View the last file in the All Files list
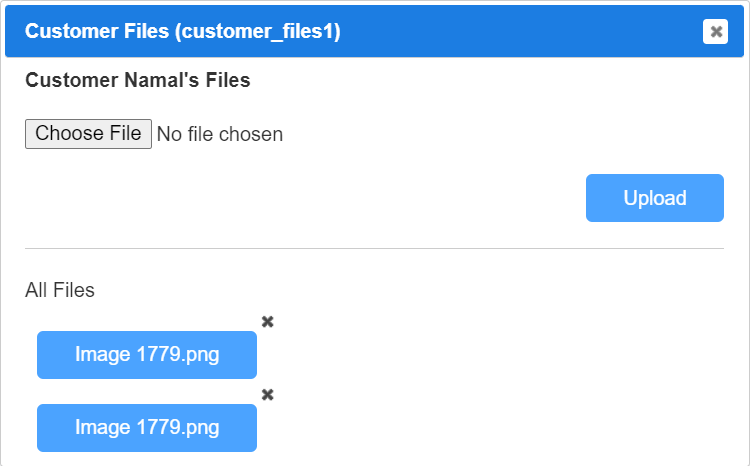750x466 pixels. click(147, 428)
